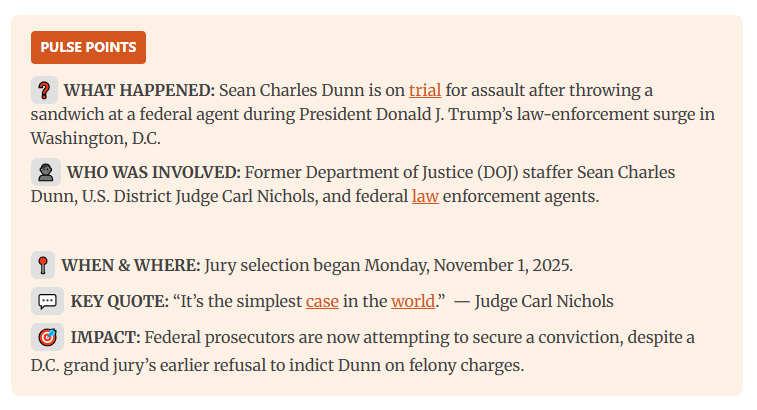The height and width of the screenshot is (410, 757).
Task: Click the person silhouette icon
Action: (x=45, y=172)
